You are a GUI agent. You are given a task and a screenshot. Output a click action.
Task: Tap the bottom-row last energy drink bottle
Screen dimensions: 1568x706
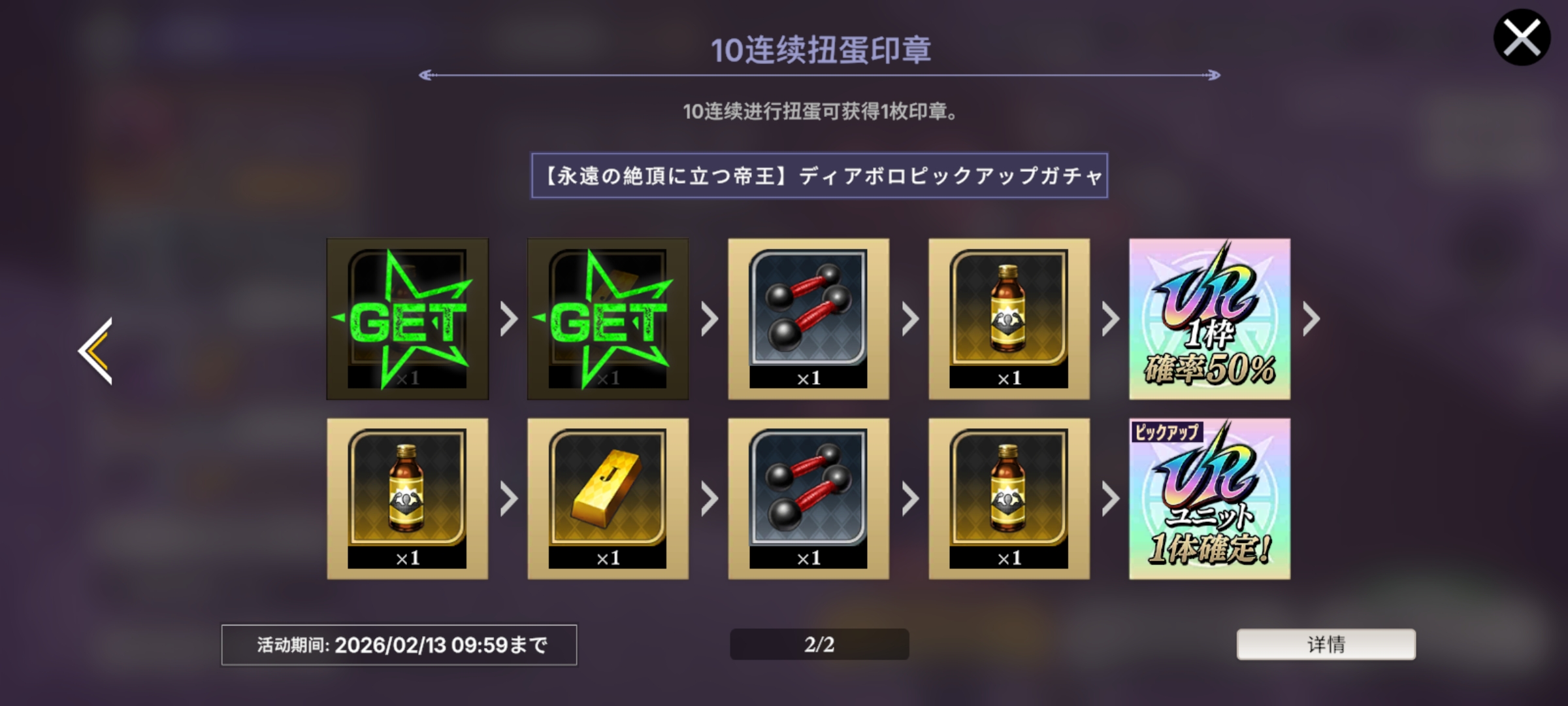[x=1009, y=499]
